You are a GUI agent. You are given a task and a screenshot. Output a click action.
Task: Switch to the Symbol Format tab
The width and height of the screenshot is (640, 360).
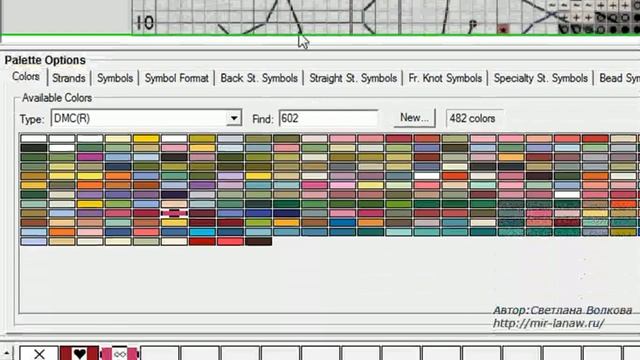click(x=176, y=78)
